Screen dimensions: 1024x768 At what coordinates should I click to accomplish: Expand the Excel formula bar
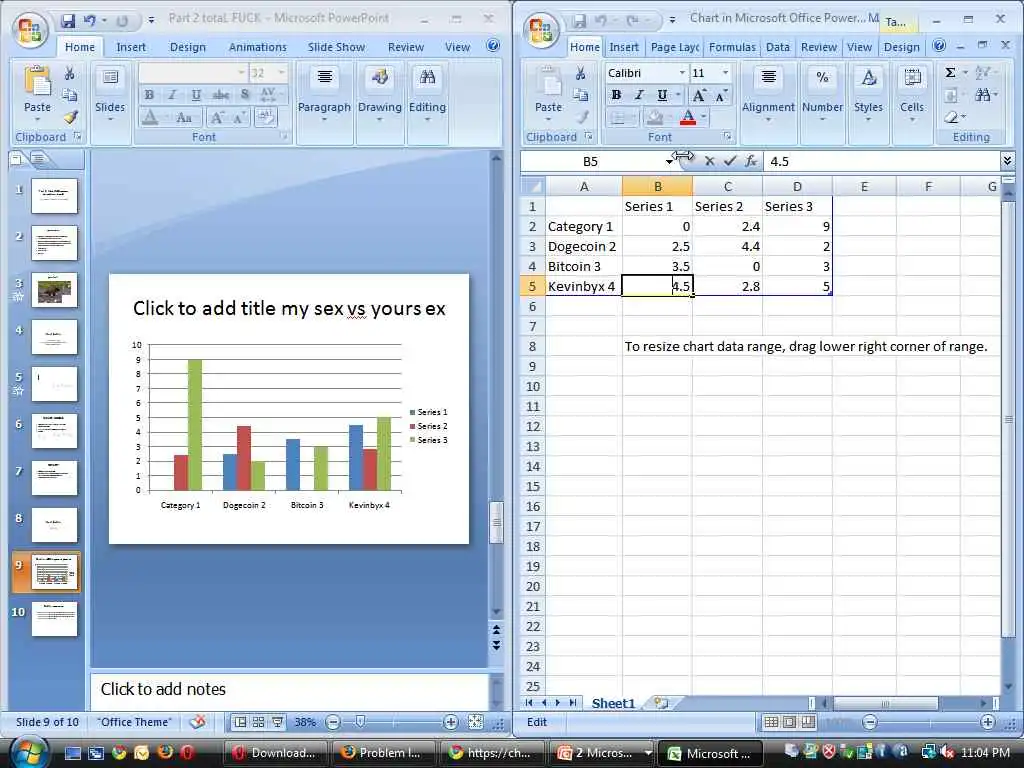click(x=1007, y=160)
